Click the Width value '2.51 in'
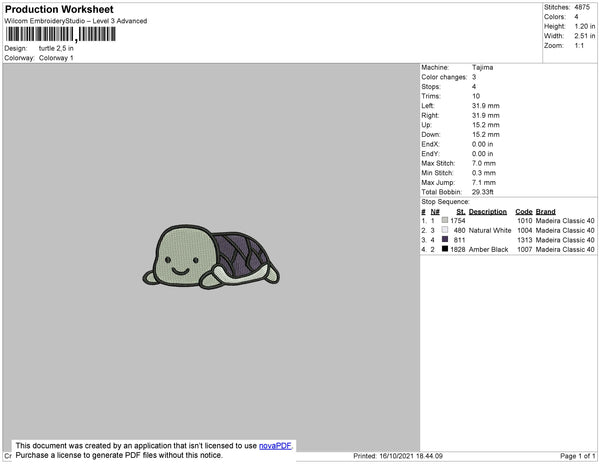 584,36
